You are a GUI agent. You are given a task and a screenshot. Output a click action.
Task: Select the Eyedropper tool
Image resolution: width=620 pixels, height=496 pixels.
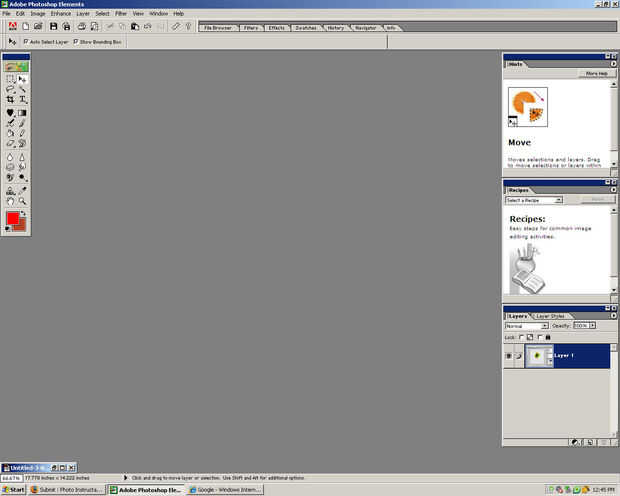click(22, 191)
